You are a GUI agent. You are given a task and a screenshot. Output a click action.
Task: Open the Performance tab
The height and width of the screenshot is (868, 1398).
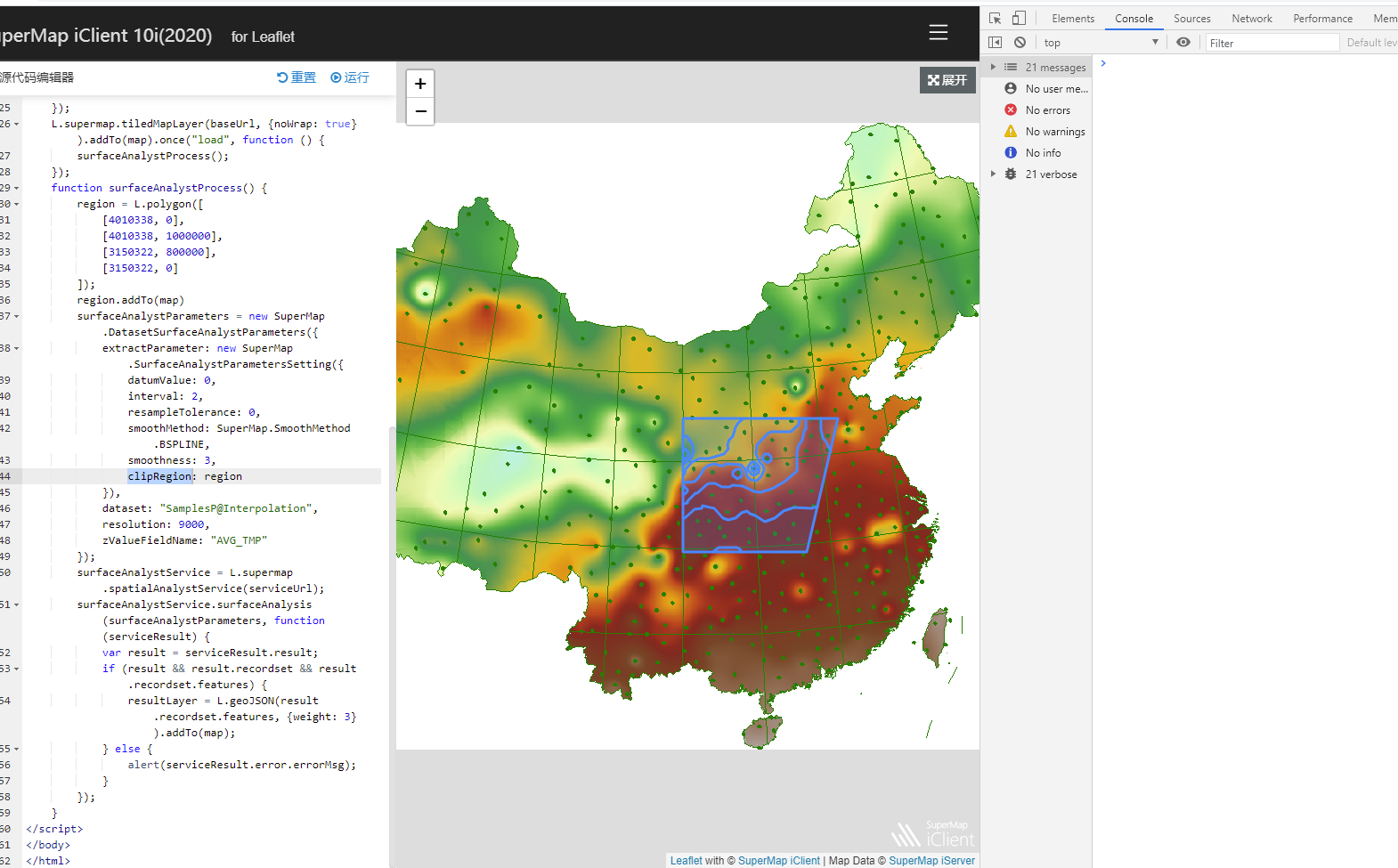[1322, 18]
